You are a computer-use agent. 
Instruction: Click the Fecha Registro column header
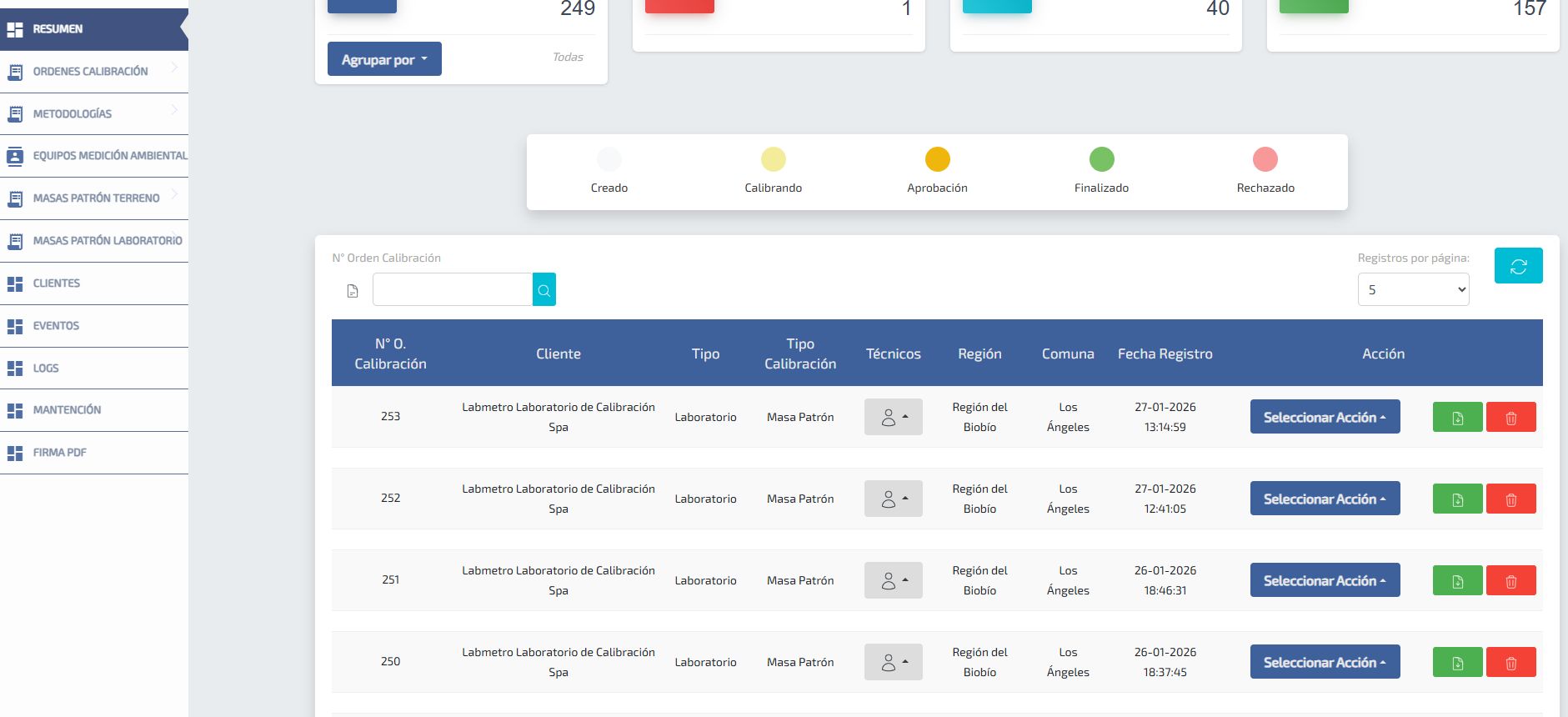click(1165, 353)
